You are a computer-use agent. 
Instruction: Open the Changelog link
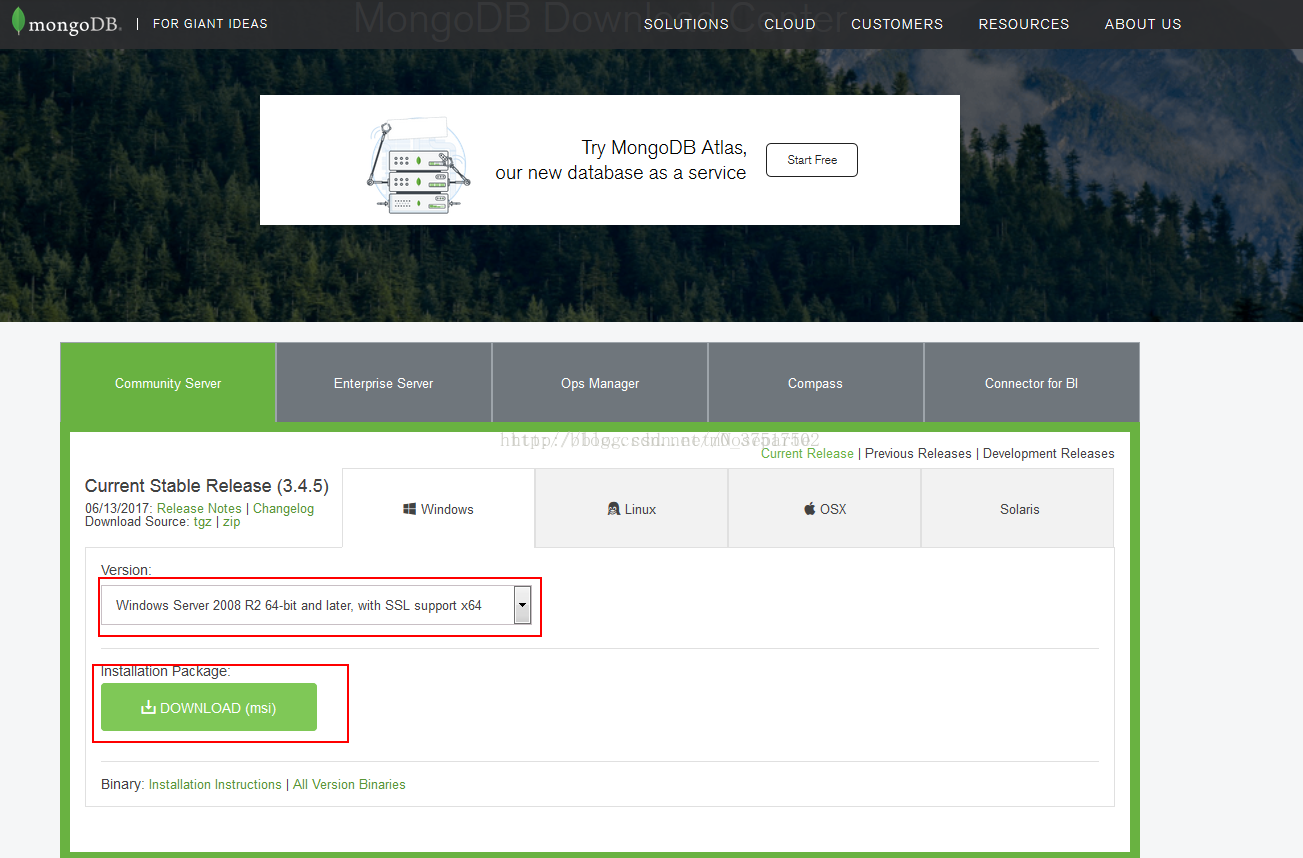click(283, 508)
